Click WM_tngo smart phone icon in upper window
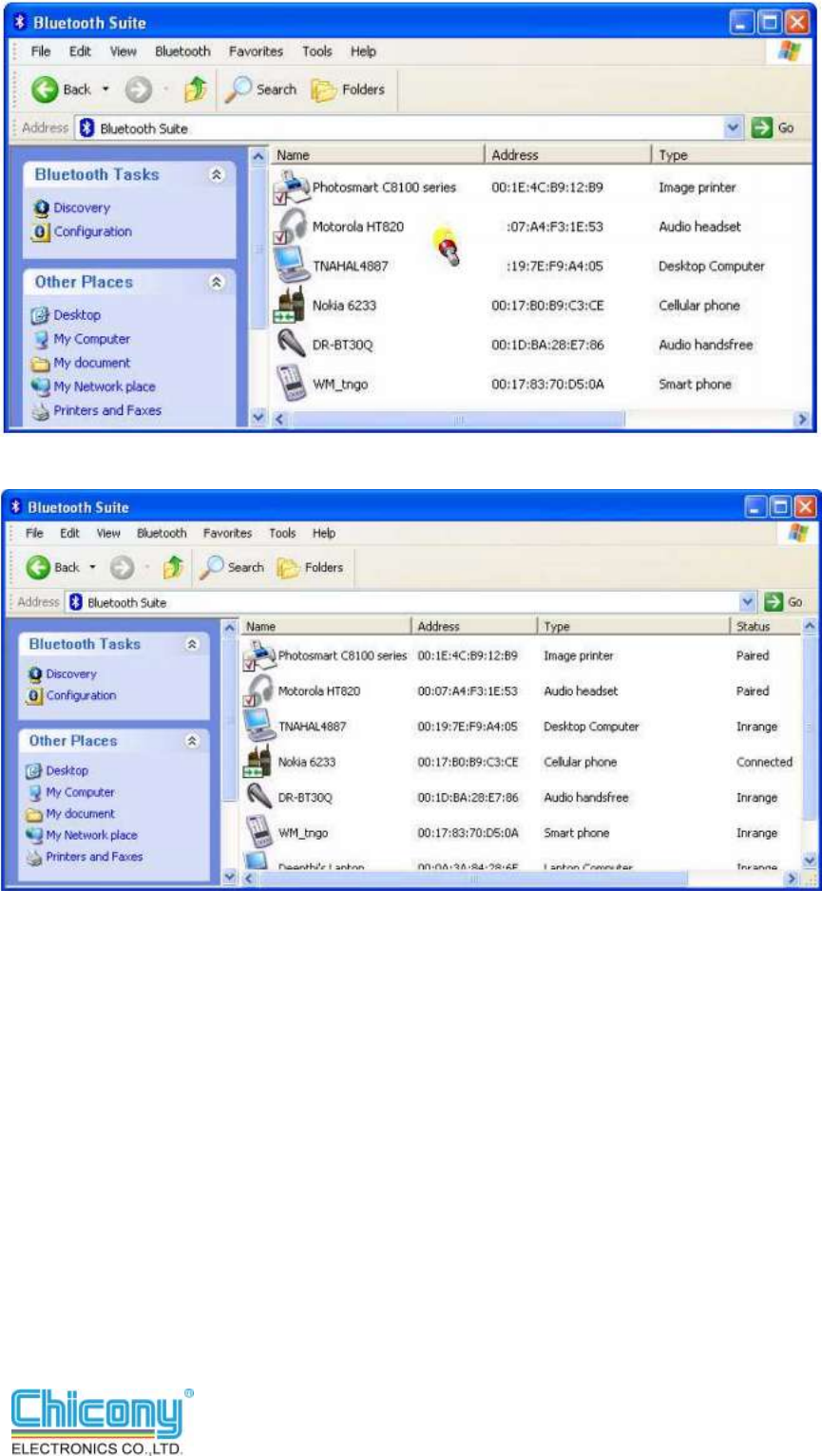Viewport: 822px width, 1456px height. (291, 384)
